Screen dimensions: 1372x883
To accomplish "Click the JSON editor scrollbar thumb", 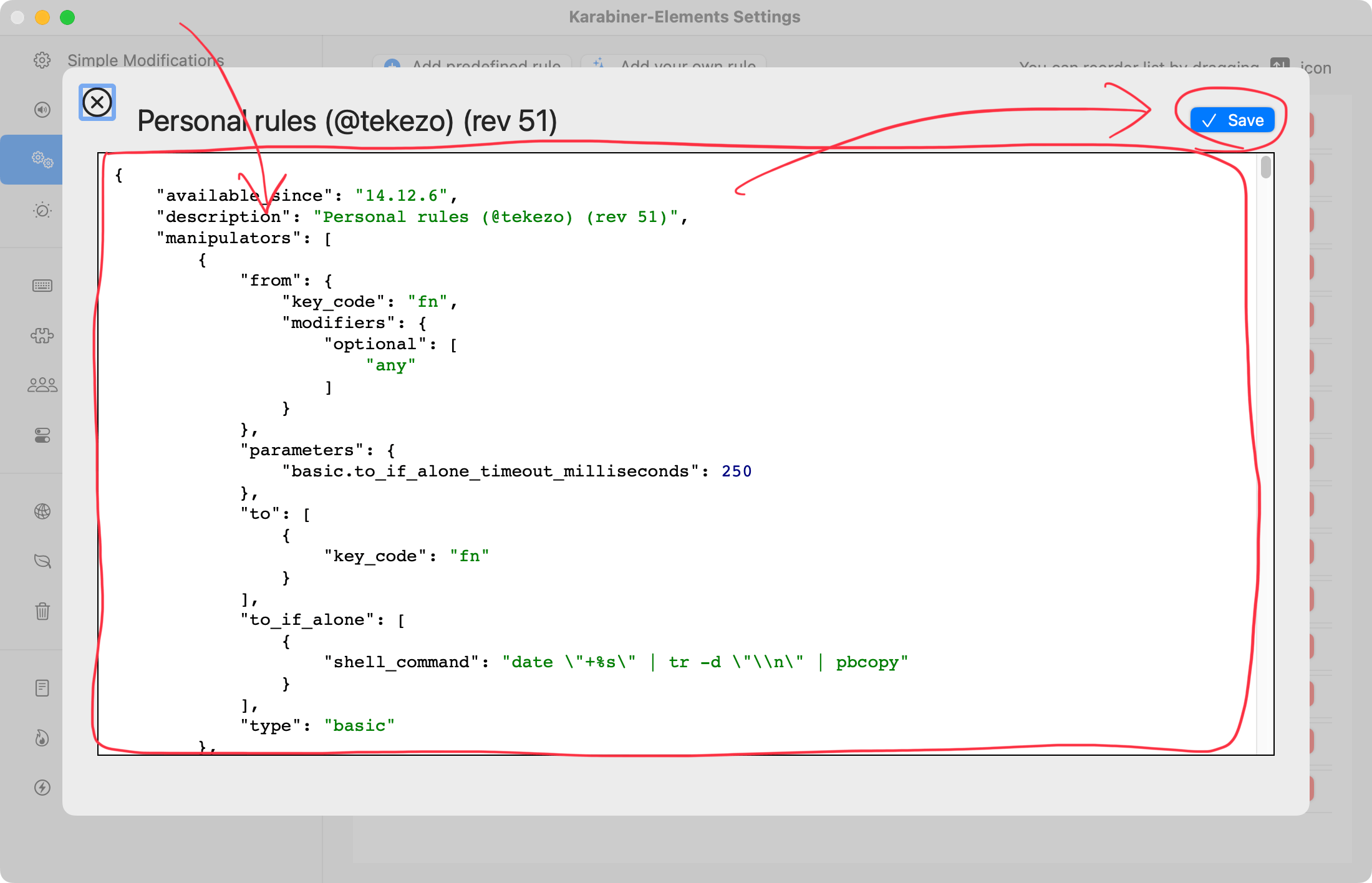I will coord(1265,167).
